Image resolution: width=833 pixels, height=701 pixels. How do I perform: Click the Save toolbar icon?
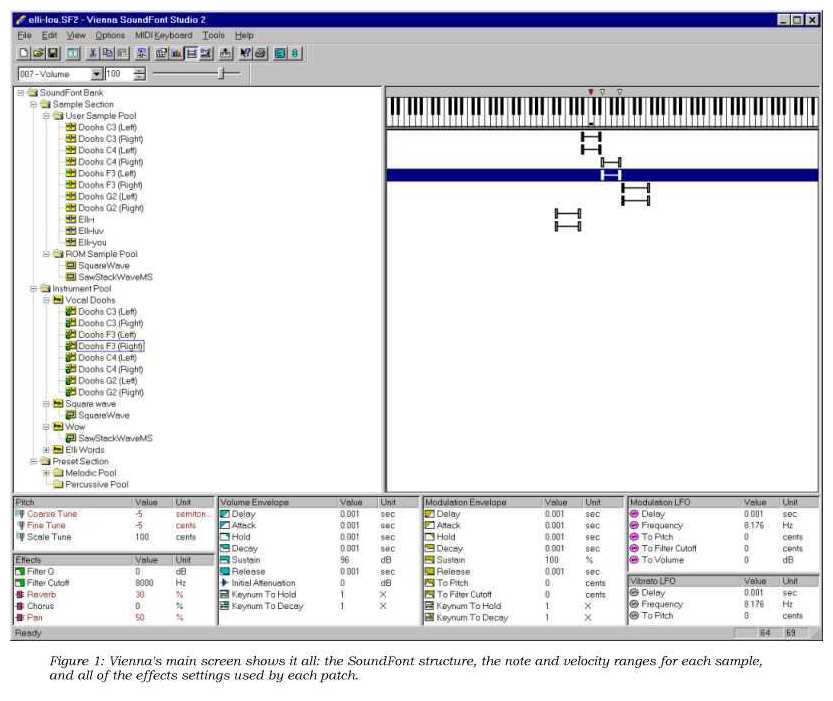(51, 52)
